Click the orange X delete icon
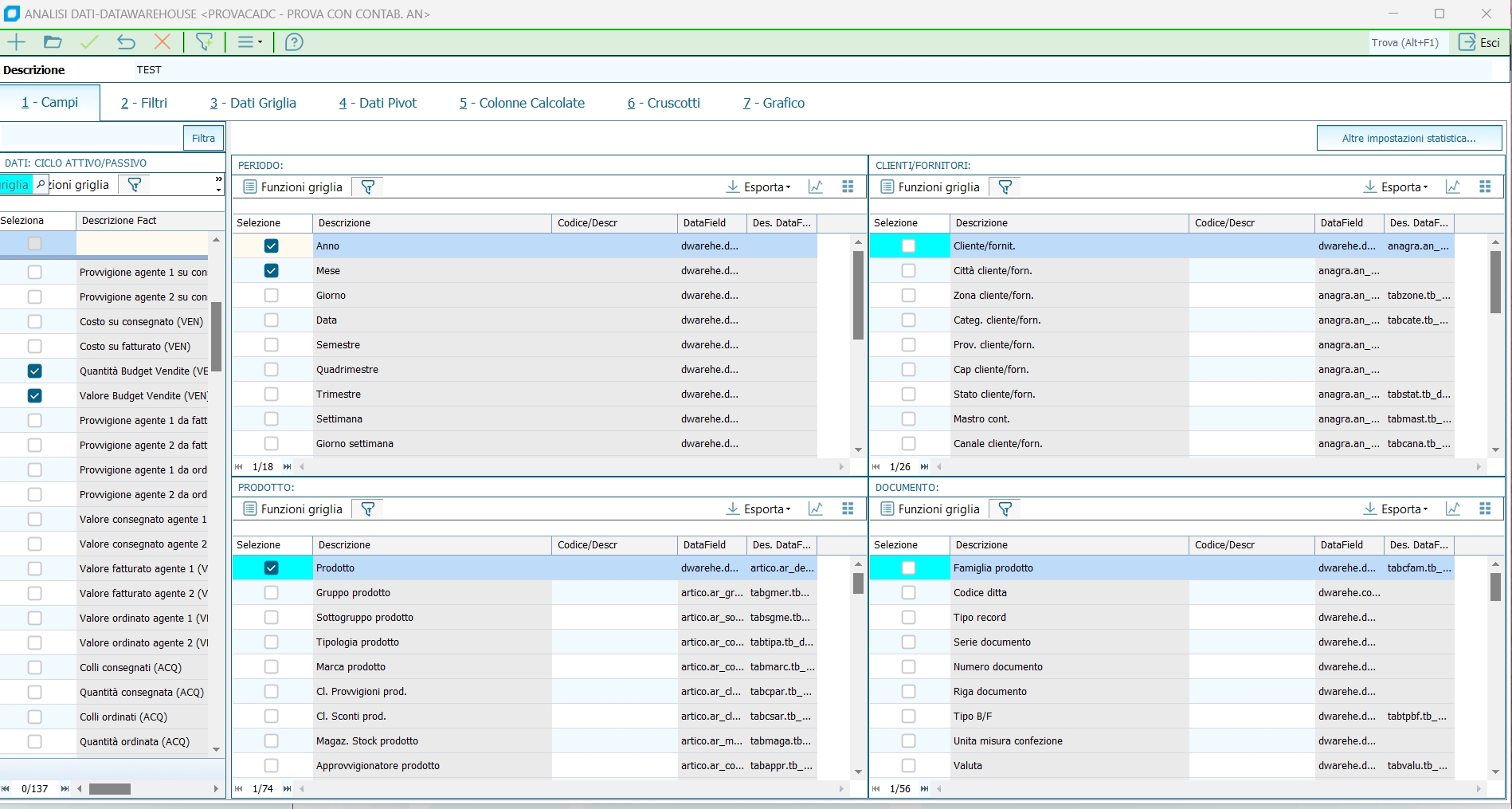 (163, 42)
